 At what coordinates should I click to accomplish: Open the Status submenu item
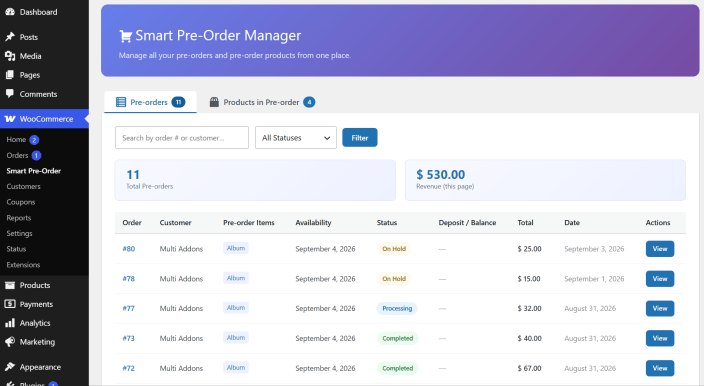click(16, 249)
